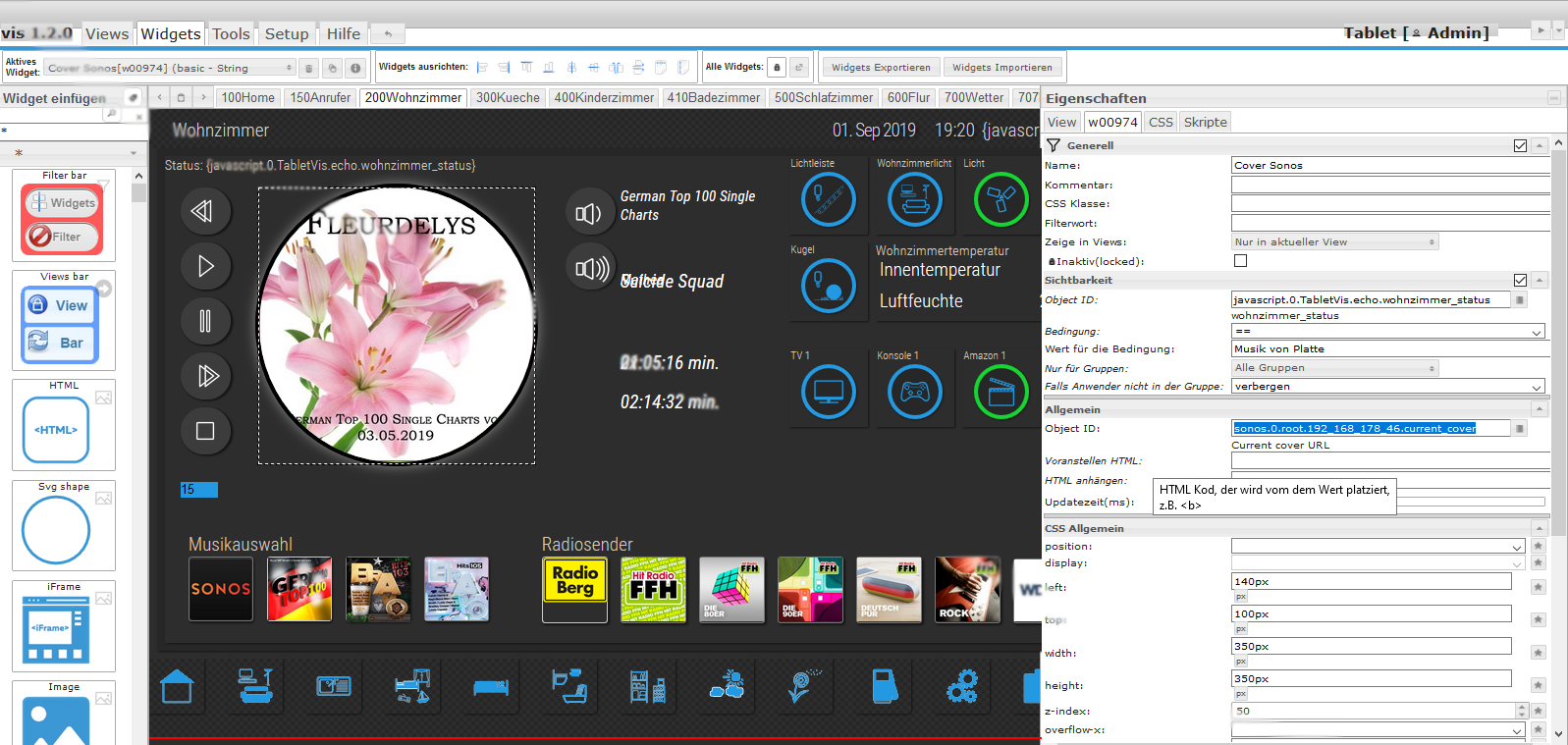The height and width of the screenshot is (745, 1568).
Task: Click the Name field containing Cover Sonos
Action: click(1390, 165)
